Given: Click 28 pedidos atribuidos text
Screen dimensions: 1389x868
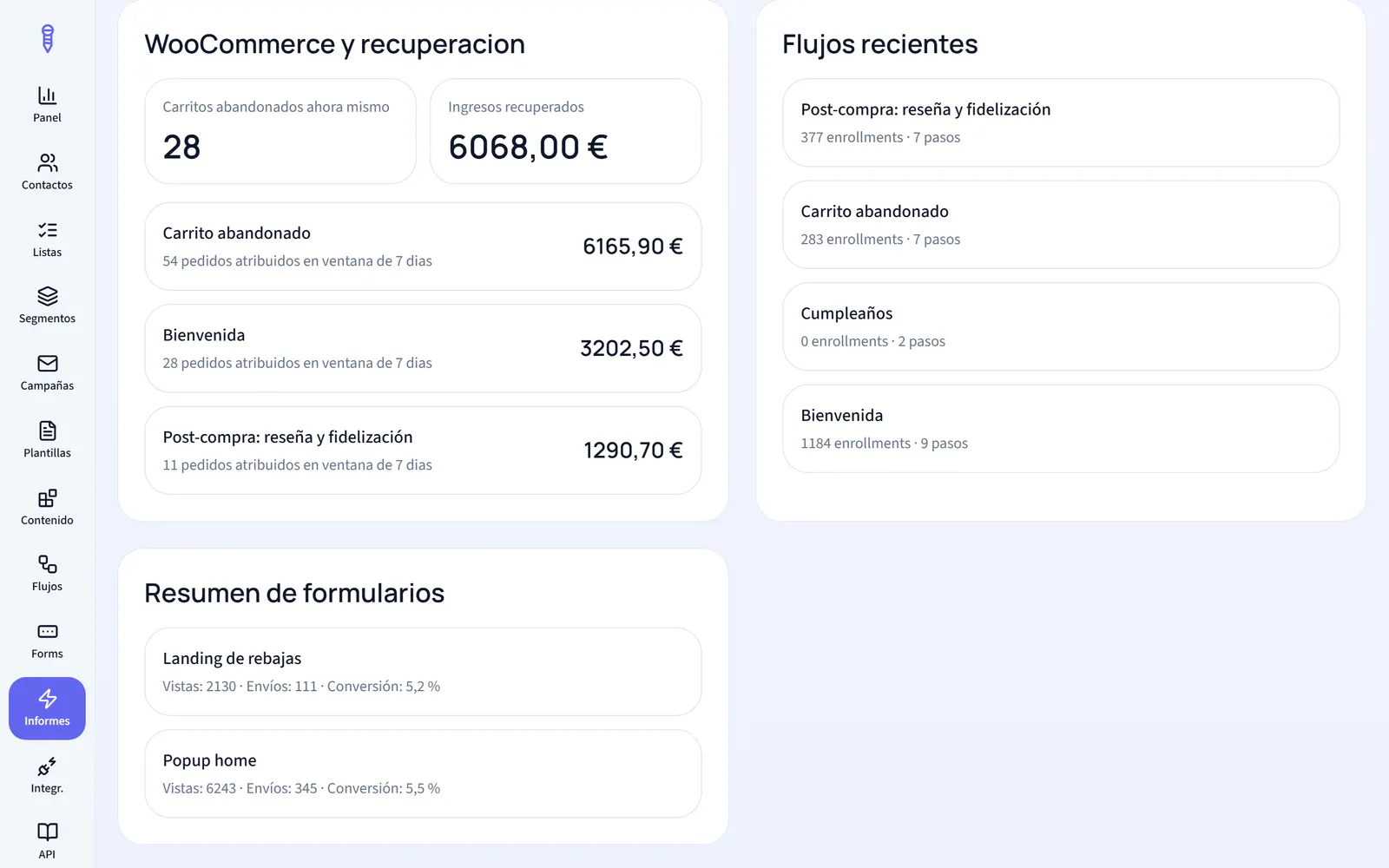Looking at the screenshot, I should point(297,363).
